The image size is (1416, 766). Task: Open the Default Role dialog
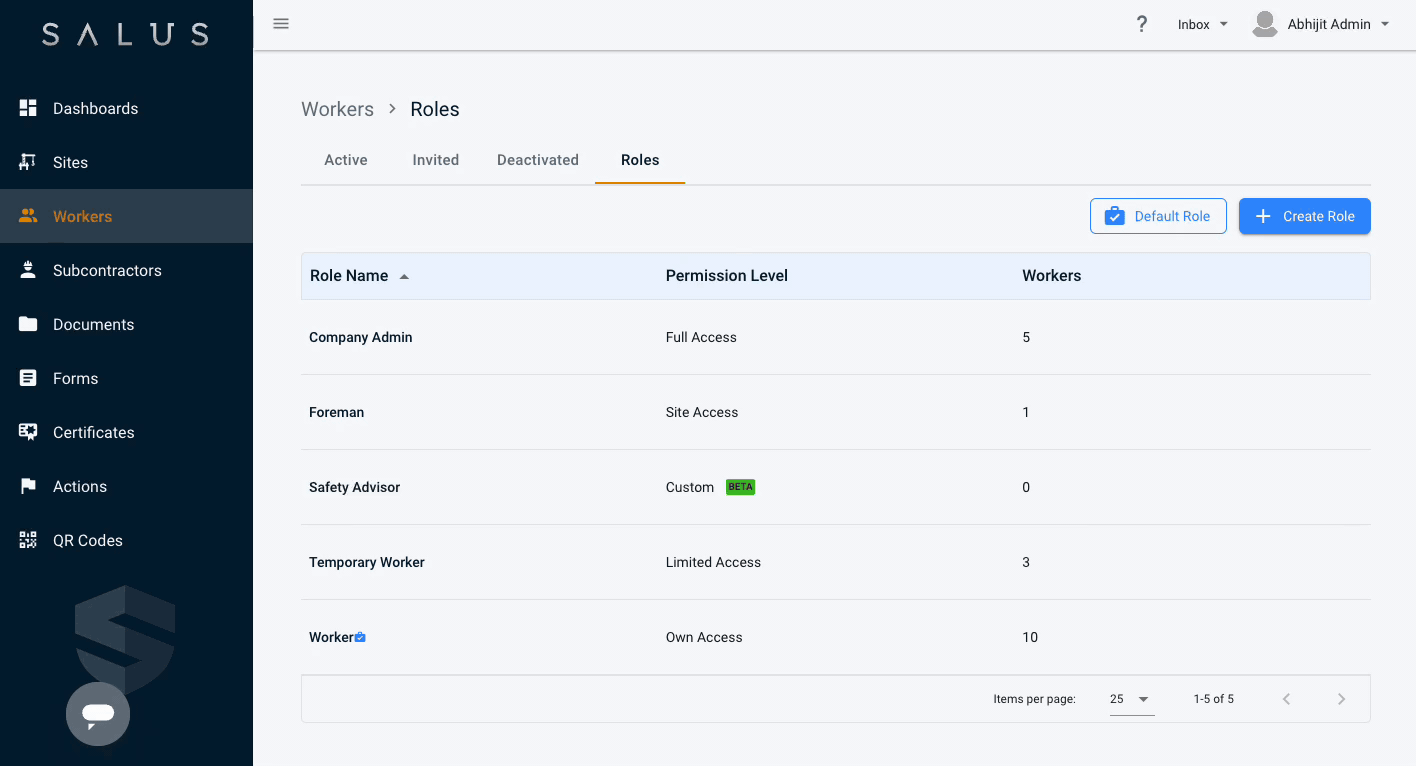tap(1158, 216)
